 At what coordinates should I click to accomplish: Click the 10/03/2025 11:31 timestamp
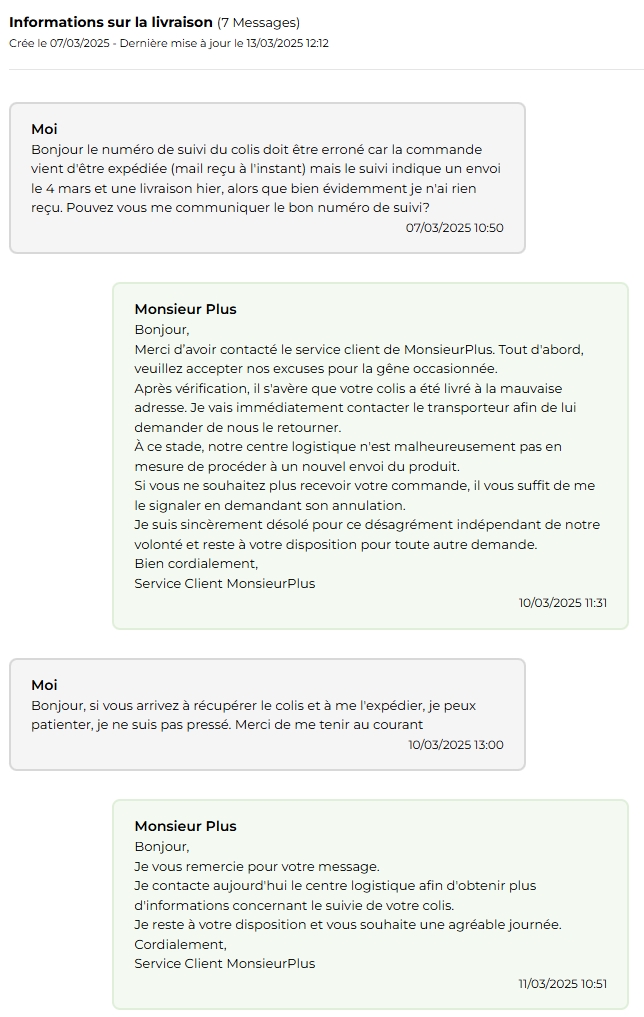click(x=562, y=602)
